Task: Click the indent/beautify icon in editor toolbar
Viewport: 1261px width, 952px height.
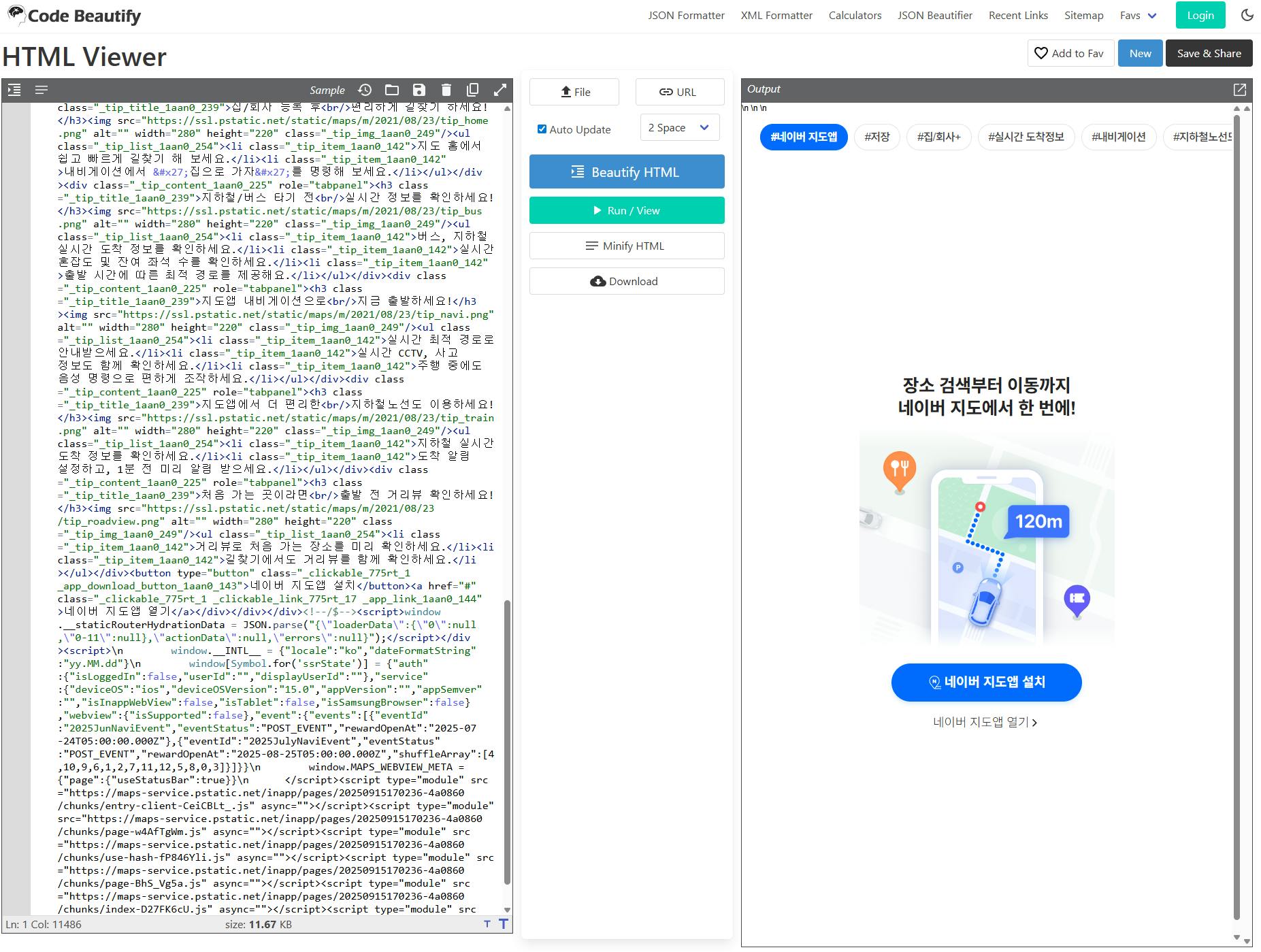Action: [x=14, y=90]
